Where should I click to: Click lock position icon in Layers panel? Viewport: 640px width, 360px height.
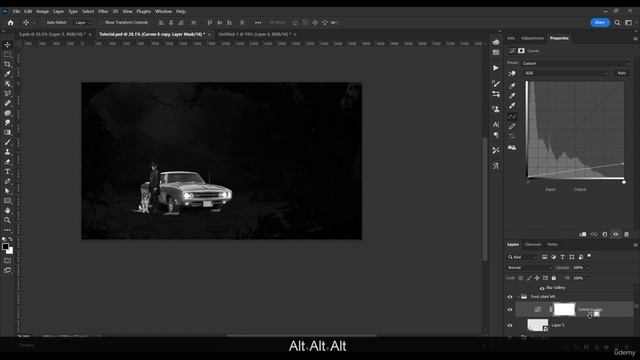[x=537, y=278]
